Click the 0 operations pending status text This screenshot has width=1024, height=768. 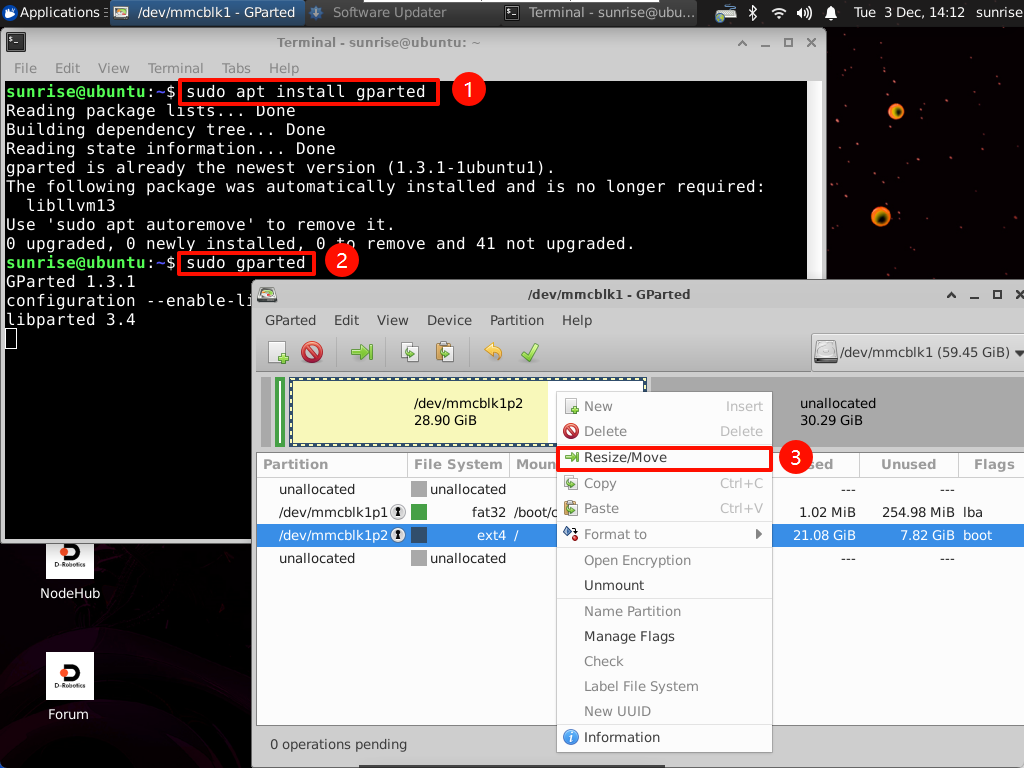pyautogui.click(x=338, y=744)
